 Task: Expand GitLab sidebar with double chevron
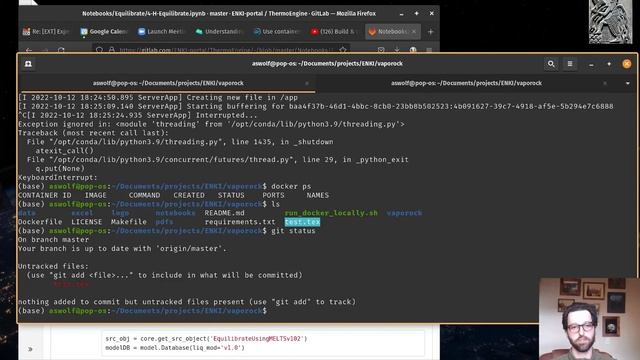pyautogui.click(x=30, y=349)
